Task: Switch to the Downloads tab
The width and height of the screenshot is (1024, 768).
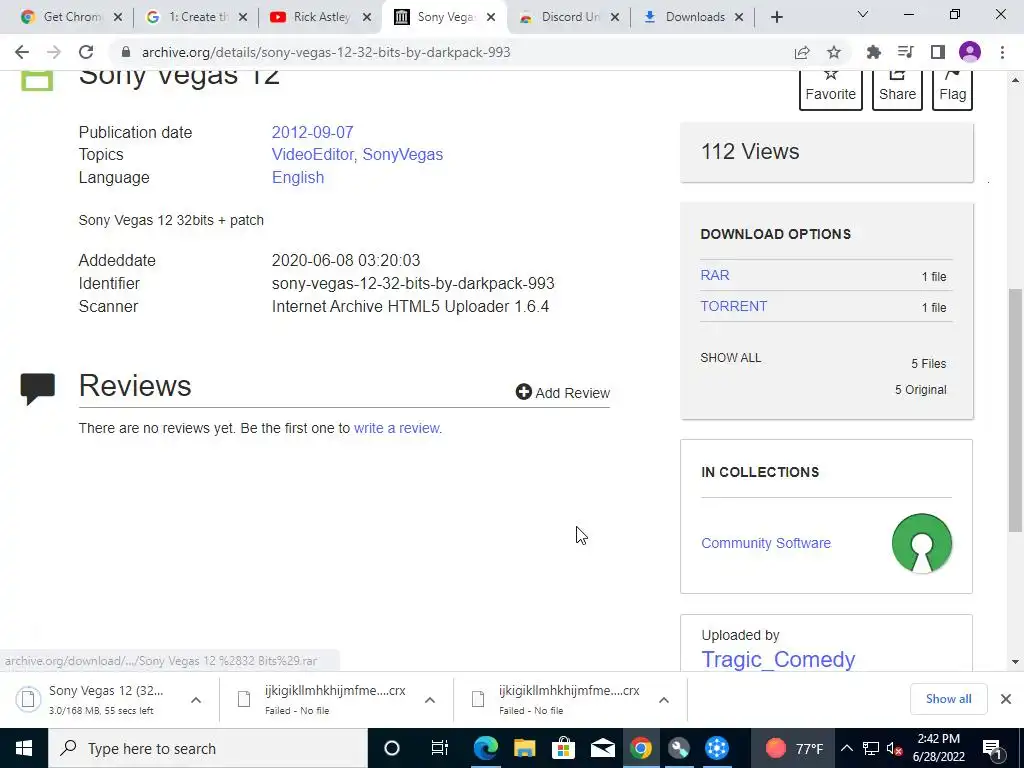Action: 684,17
